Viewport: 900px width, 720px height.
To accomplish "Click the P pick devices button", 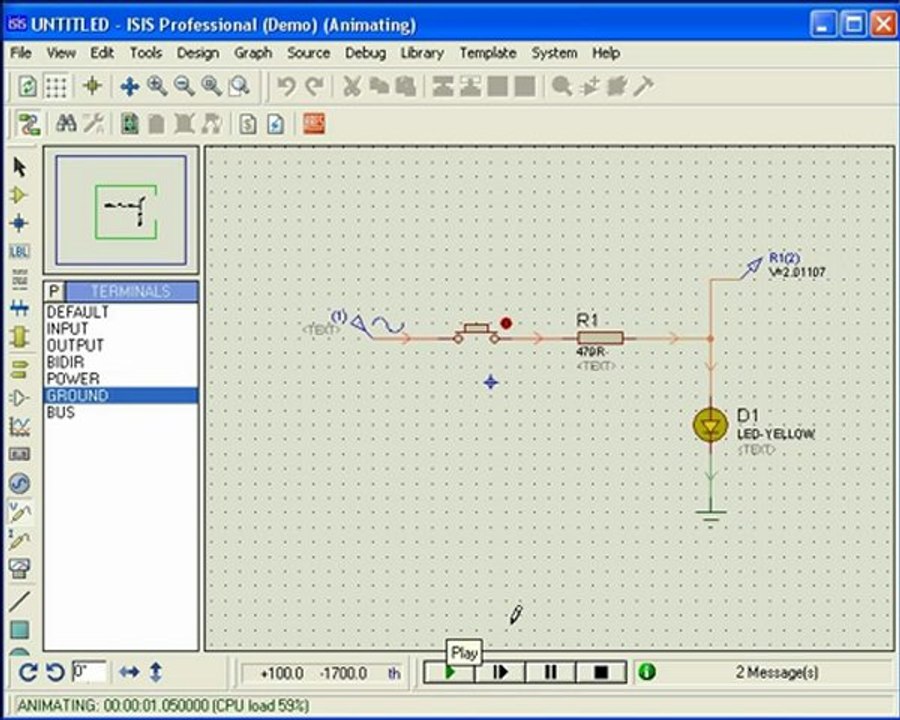I will point(55,292).
